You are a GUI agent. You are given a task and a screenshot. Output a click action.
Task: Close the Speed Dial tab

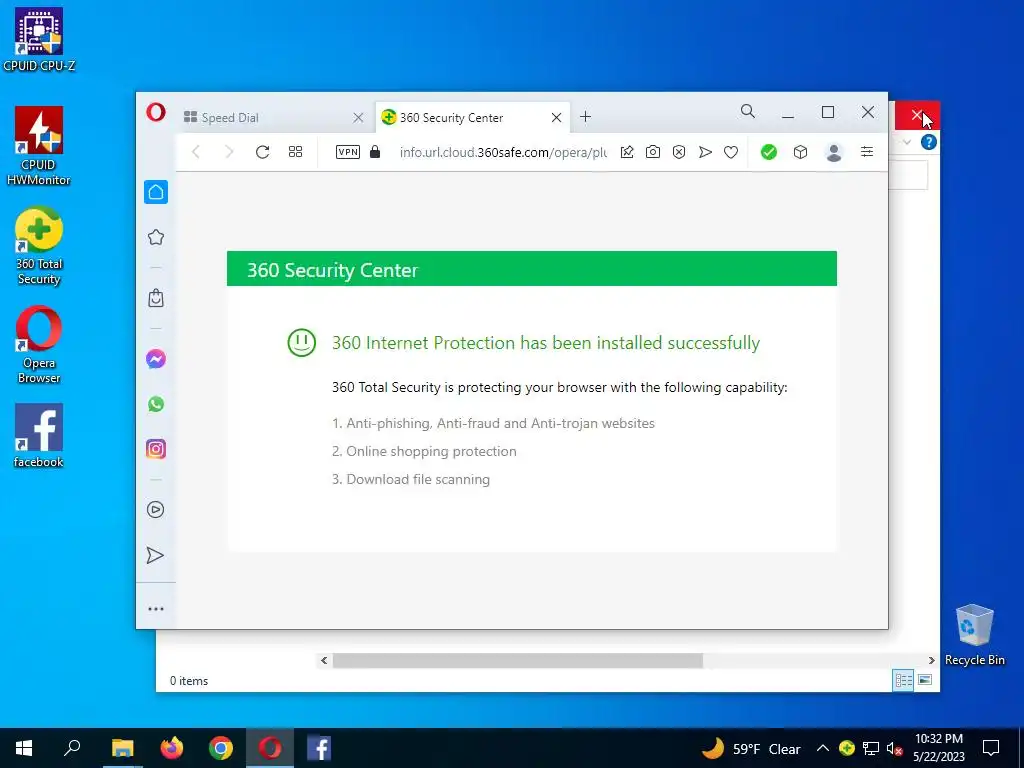click(358, 118)
